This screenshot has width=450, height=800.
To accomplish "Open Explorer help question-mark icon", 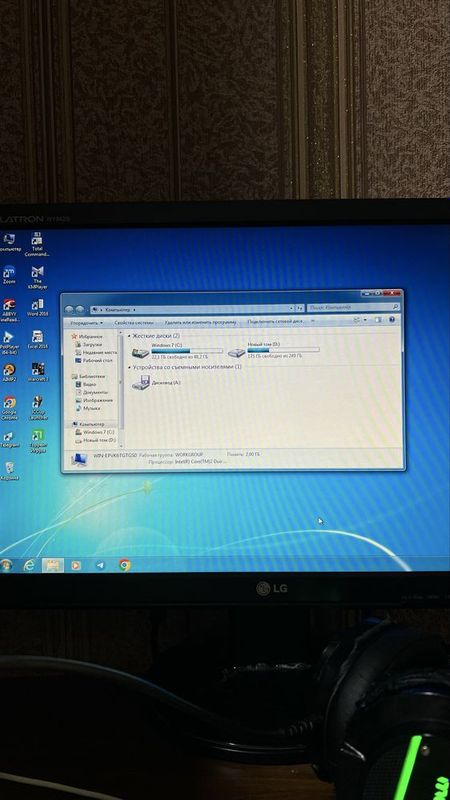I will click(x=392, y=320).
